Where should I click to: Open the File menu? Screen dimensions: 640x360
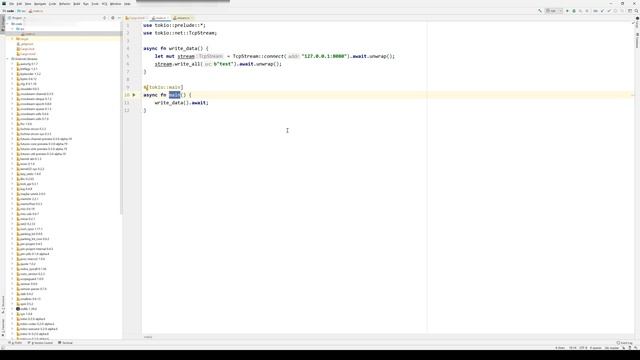(11, 4)
